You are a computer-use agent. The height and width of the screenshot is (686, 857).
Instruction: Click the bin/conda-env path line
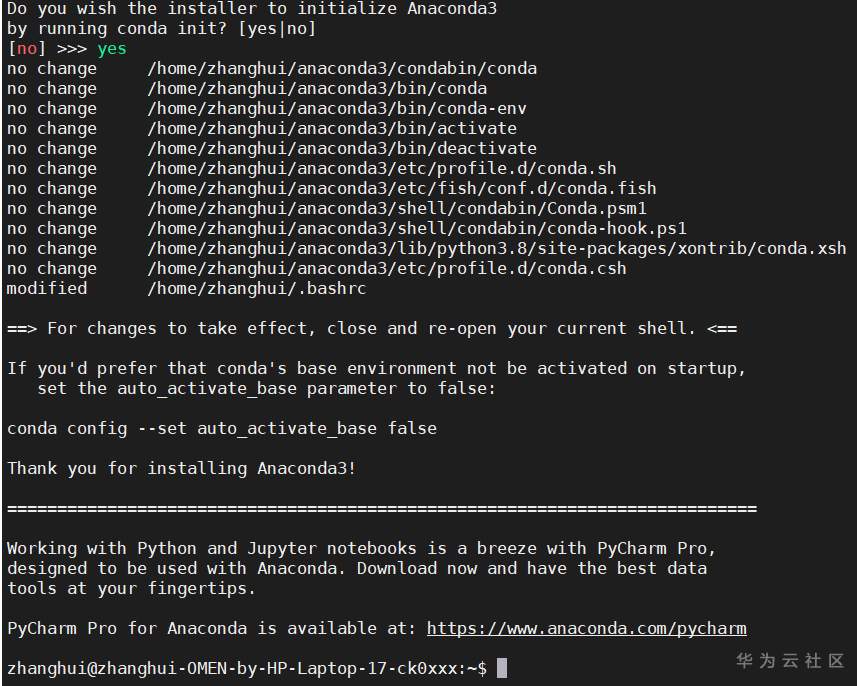click(x=337, y=109)
